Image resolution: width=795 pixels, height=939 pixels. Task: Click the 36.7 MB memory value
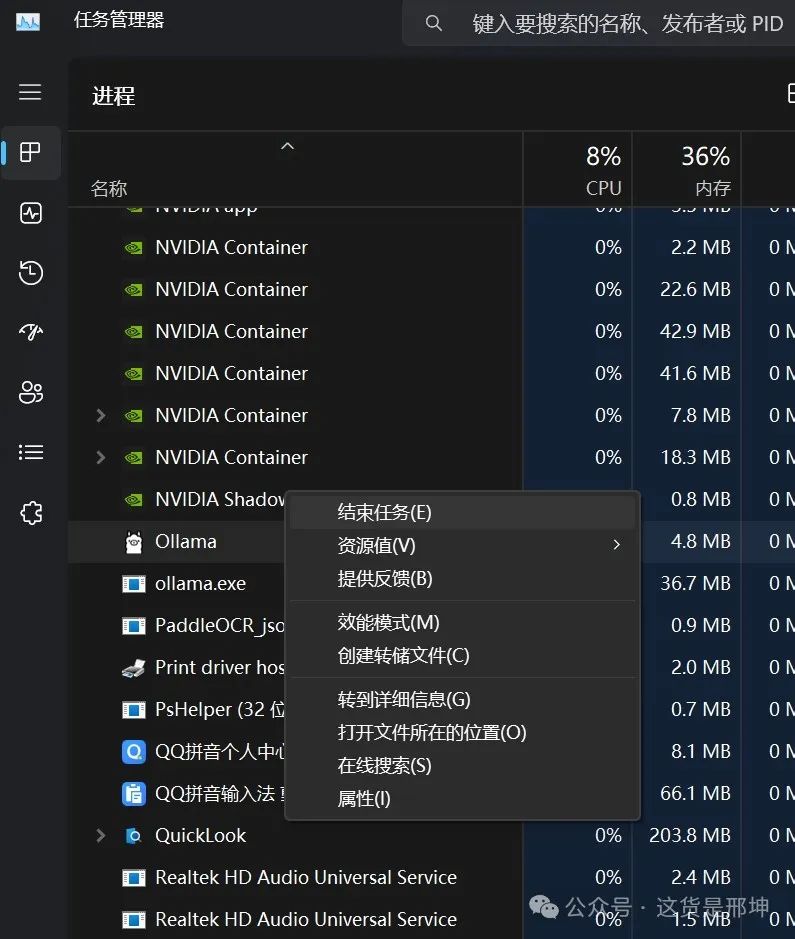(695, 583)
